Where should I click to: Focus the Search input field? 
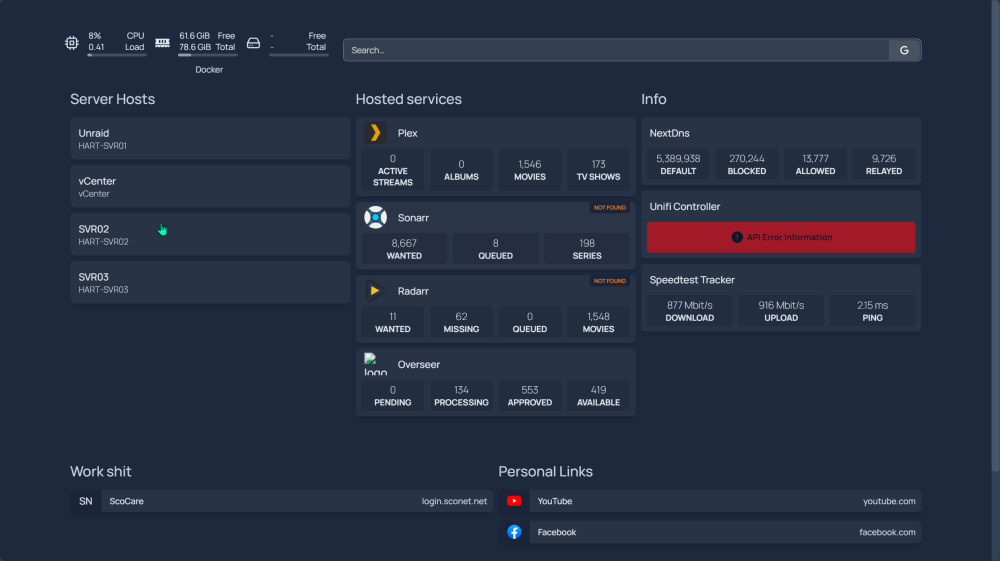pyautogui.click(x=616, y=50)
